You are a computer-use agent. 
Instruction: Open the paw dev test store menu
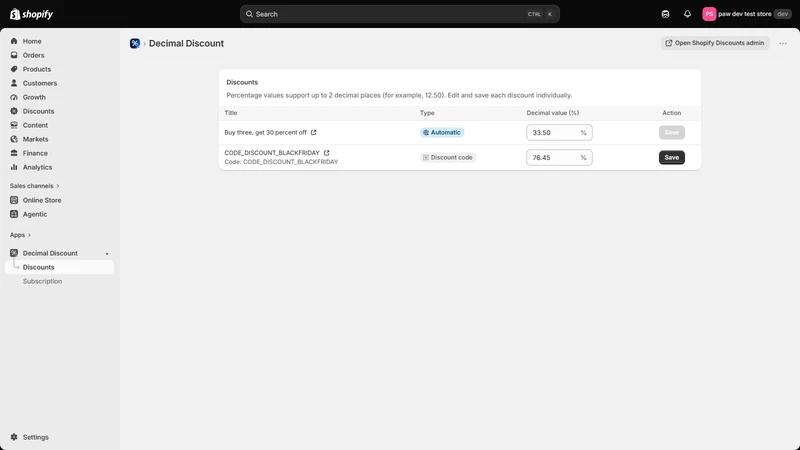(747, 14)
